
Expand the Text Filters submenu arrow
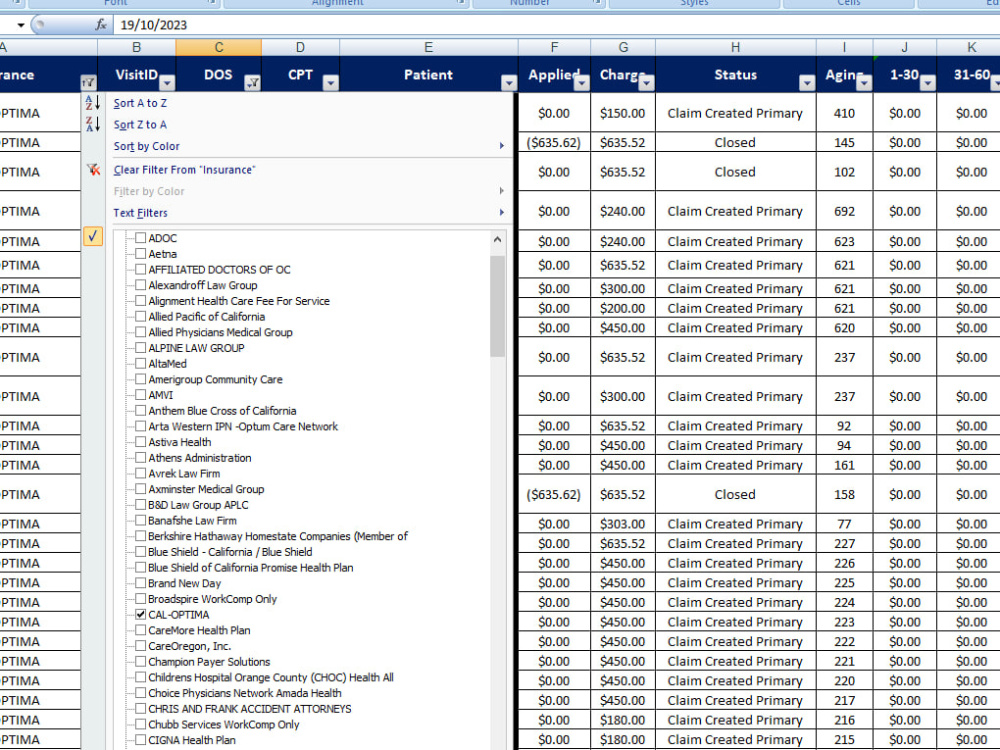[502, 212]
